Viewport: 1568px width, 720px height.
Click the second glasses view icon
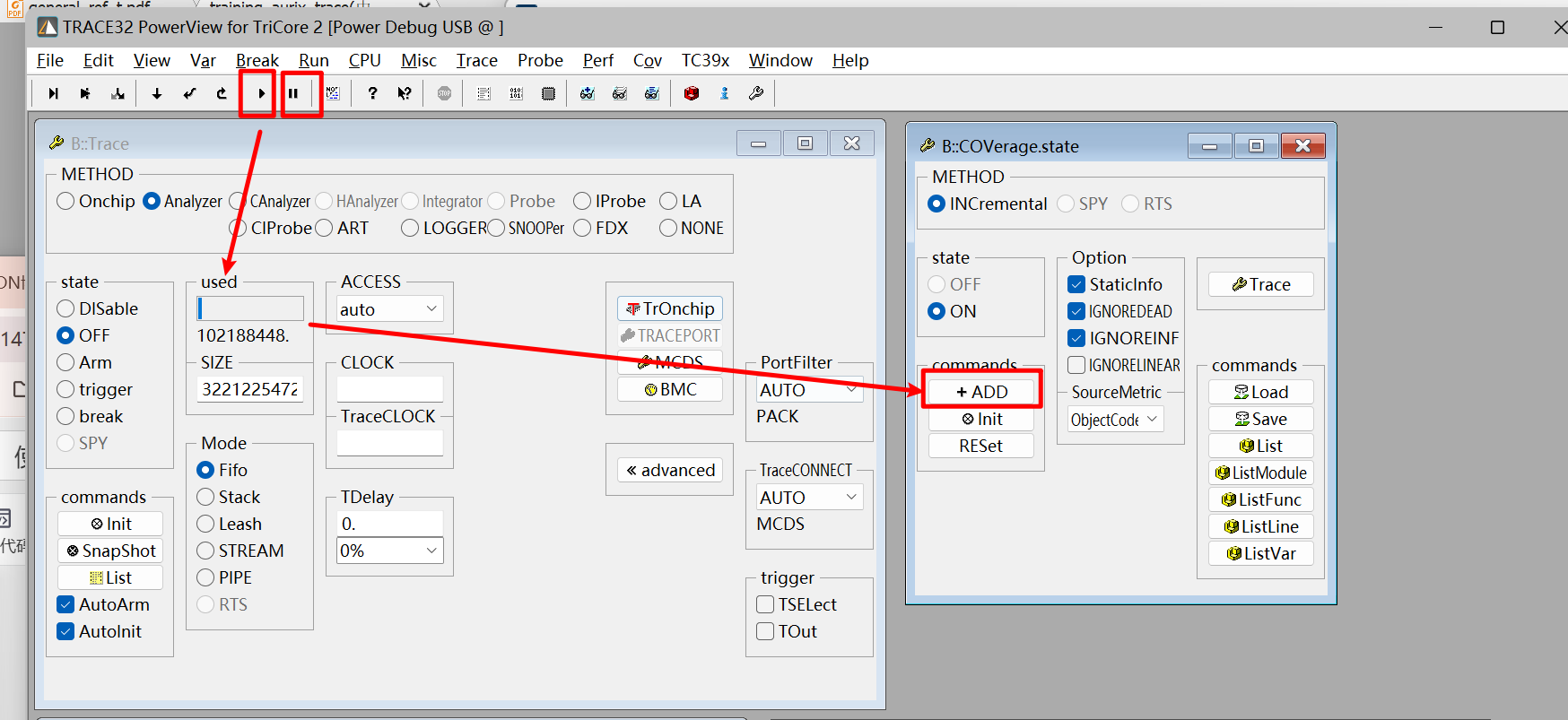(620, 93)
